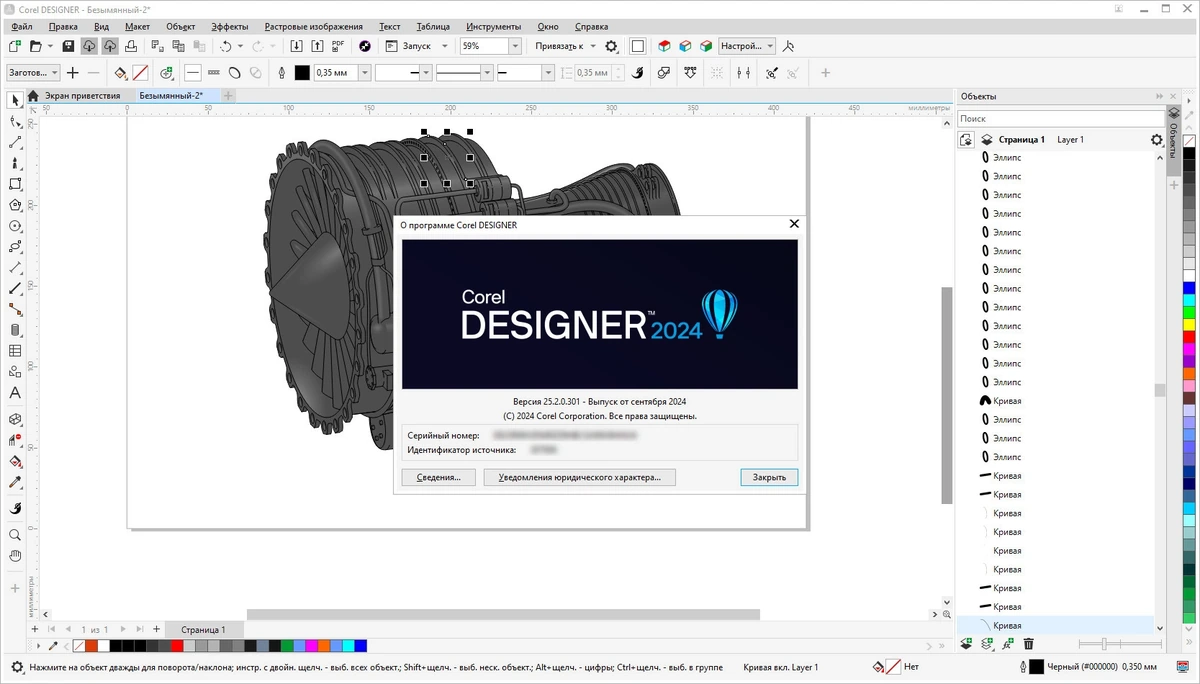This screenshot has width=1200, height=684.
Task: Open the Растровые изображения menu
Action: click(313, 27)
